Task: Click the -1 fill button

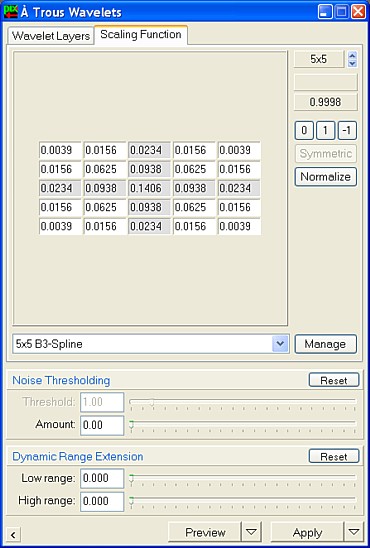Action: [x=347, y=130]
